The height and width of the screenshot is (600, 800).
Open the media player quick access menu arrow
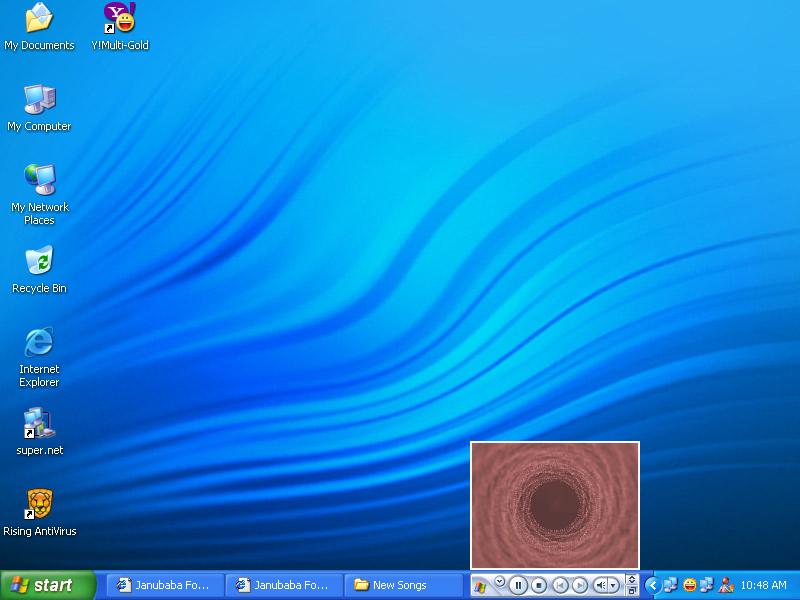[499, 581]
